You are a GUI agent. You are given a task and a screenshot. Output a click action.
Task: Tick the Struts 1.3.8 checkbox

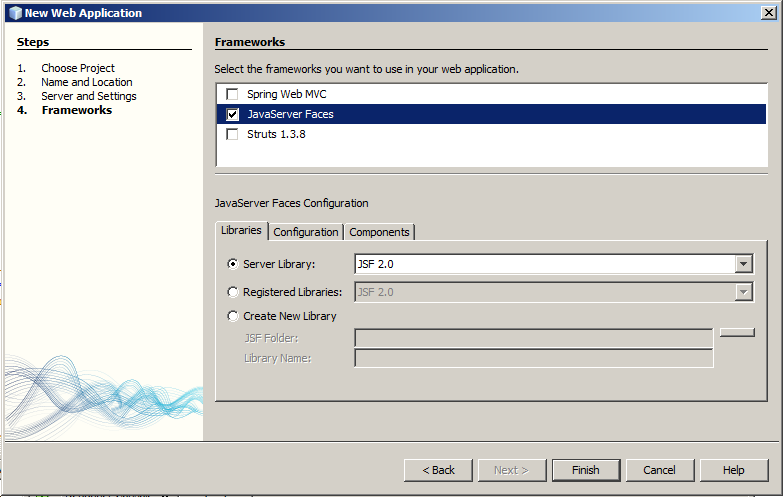coord(233,134)
